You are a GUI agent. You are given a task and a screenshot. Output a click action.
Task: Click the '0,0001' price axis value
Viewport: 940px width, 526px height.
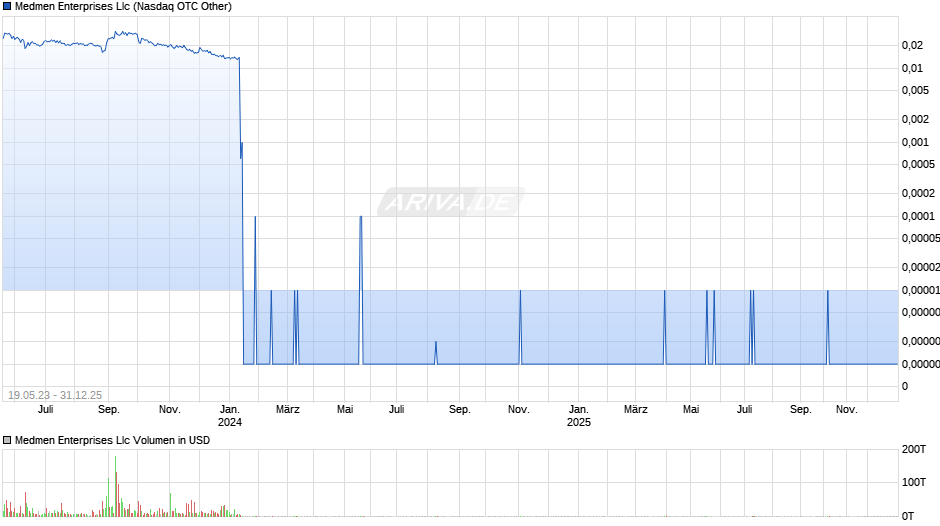[918, 216]
